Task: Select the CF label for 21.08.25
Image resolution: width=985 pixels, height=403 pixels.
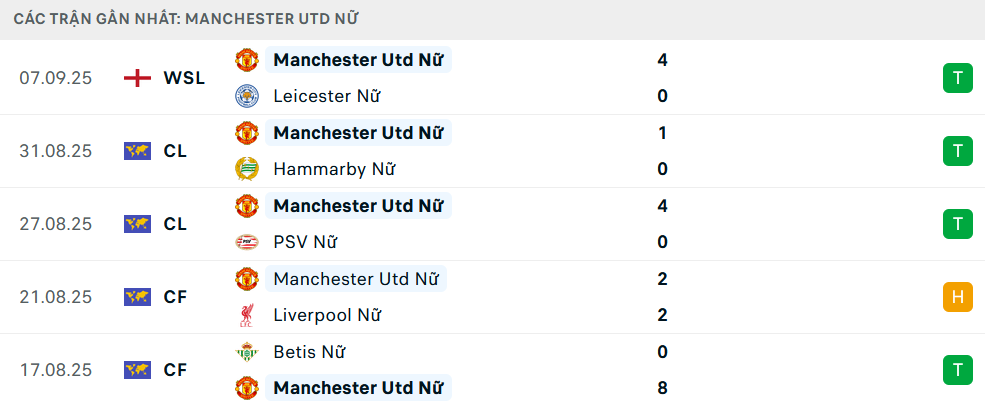Action: pos(175,297)
